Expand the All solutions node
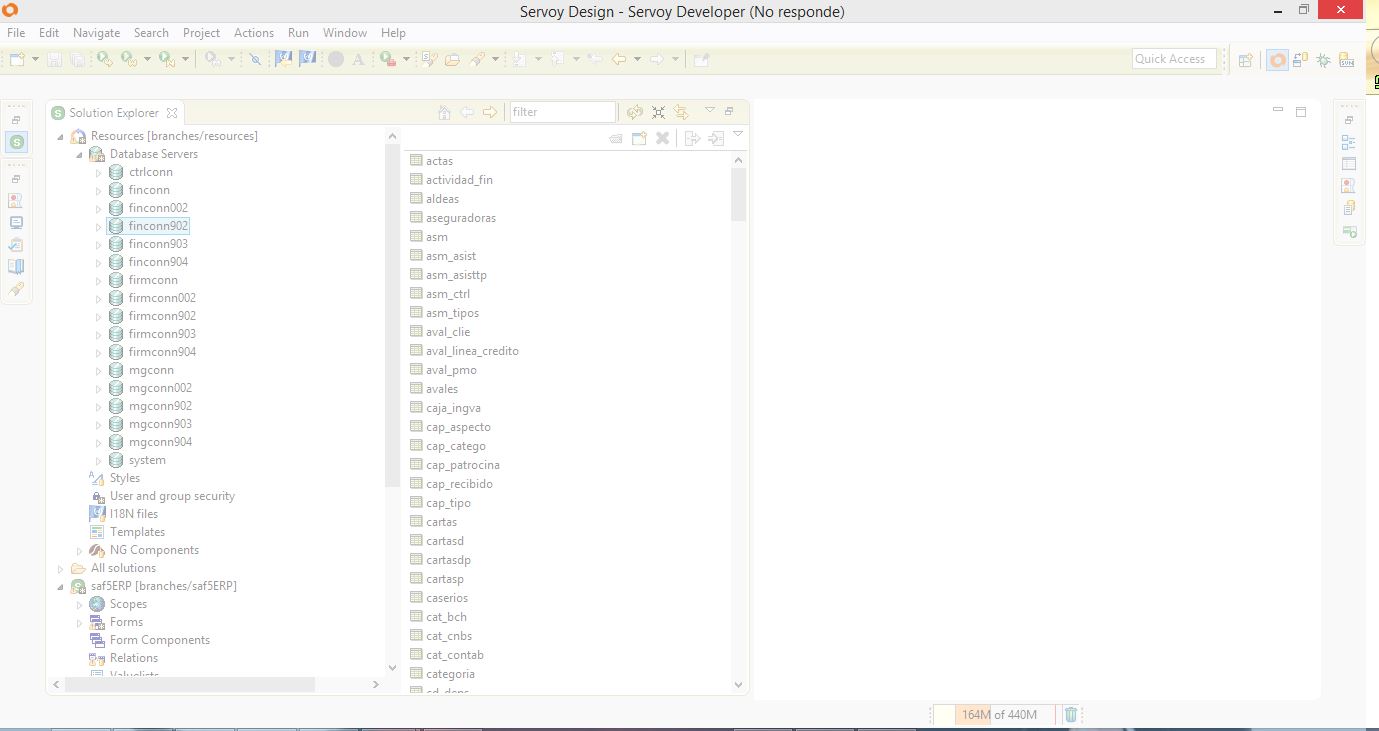 coord(60,569)
